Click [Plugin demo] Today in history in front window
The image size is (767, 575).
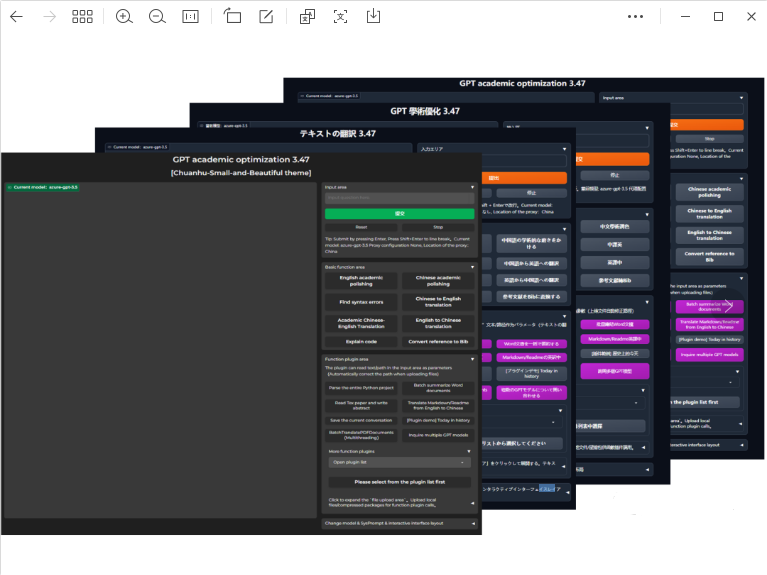438,420
